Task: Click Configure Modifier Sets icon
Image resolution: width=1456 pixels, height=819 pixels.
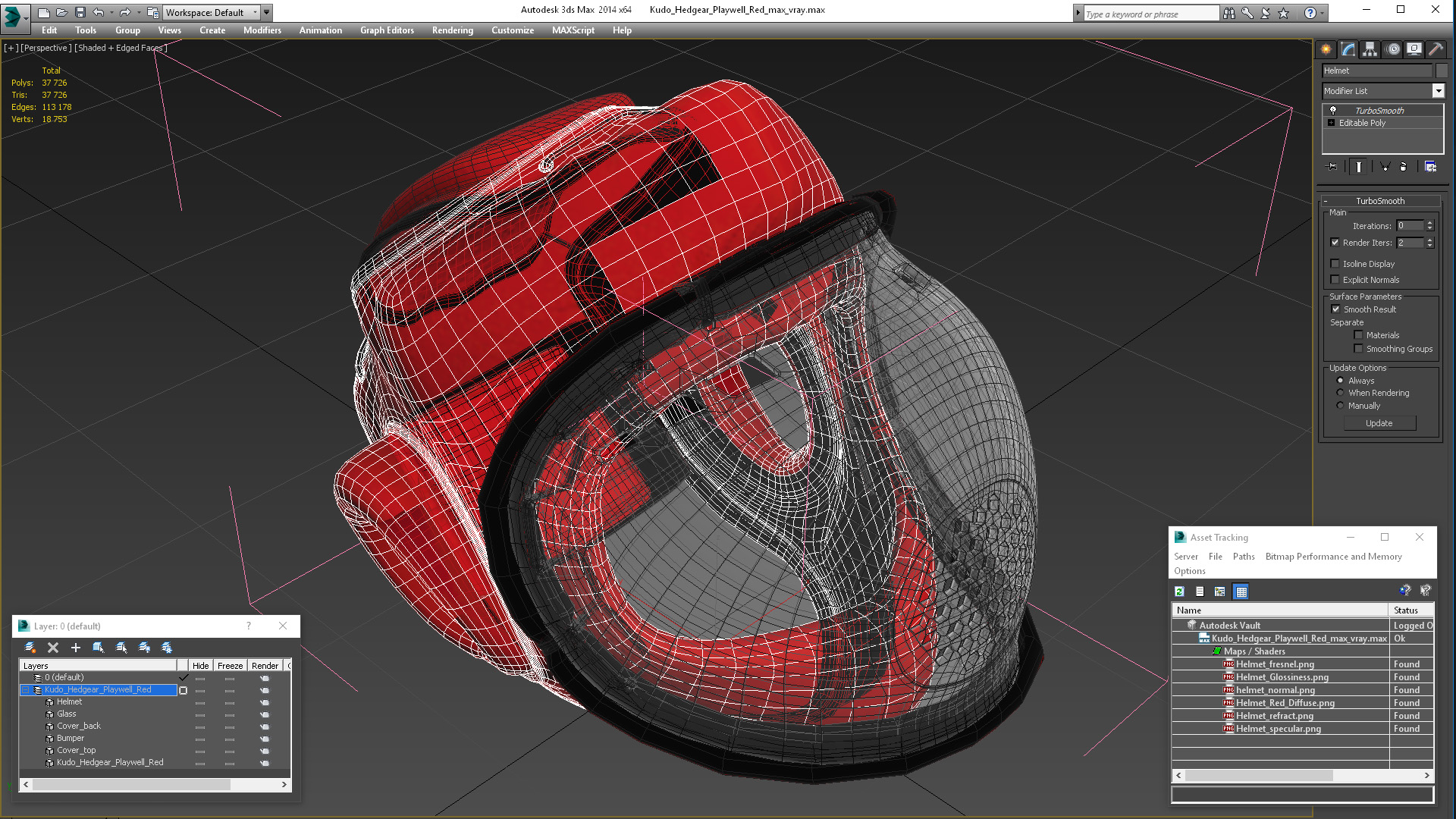Action: pyautogui.click(x=1430, y=167)
